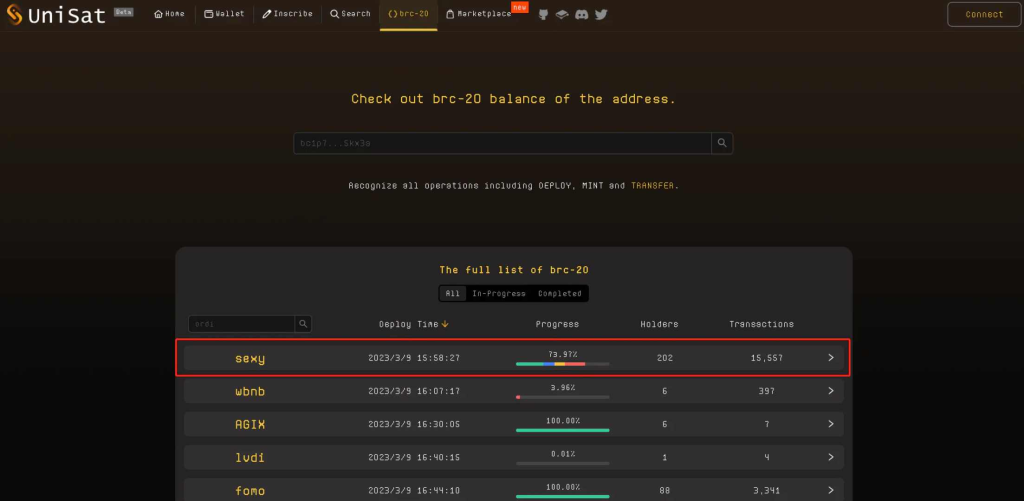Image resolution: width=1024 pixels, height=501 pixels.
Task: Click the new badge on Marketplace
Action: (520, 7)
